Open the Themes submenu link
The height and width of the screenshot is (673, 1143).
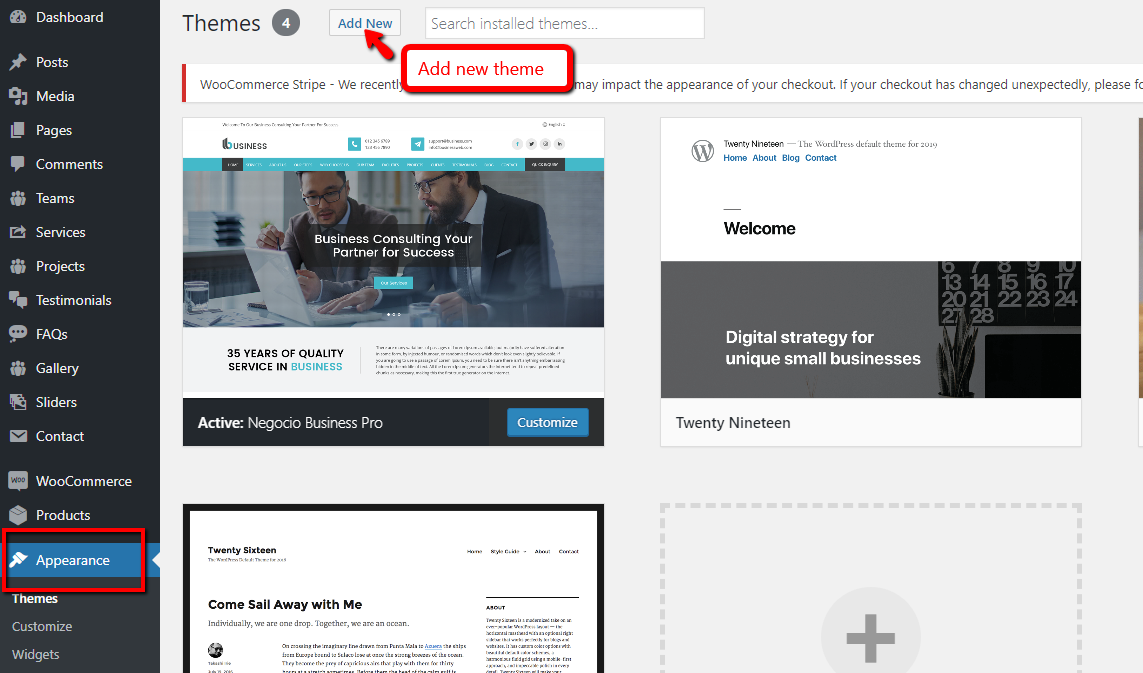(x=35, y=599)
